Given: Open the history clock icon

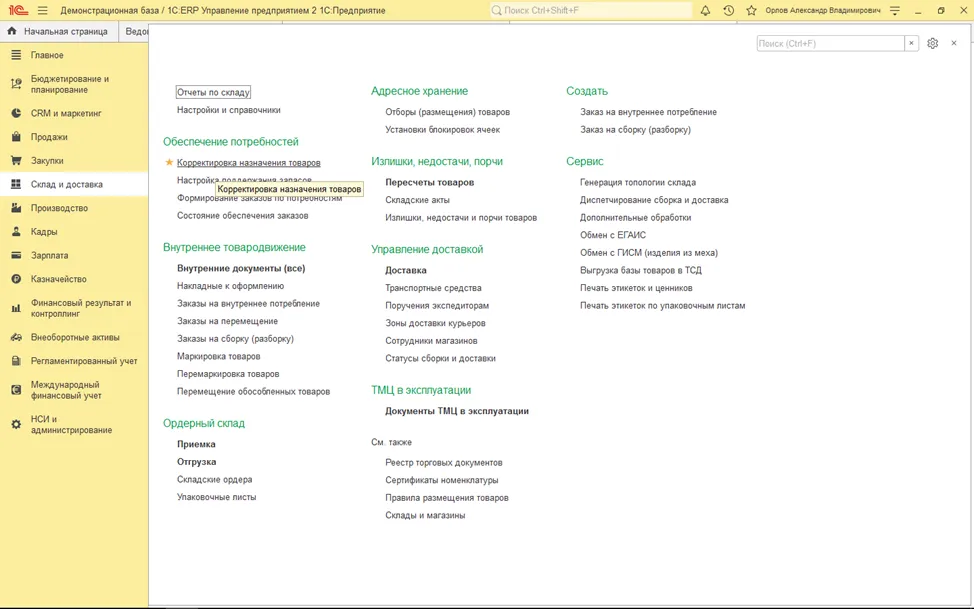Looking at the screenshot, I should click(x=729, y=11).
